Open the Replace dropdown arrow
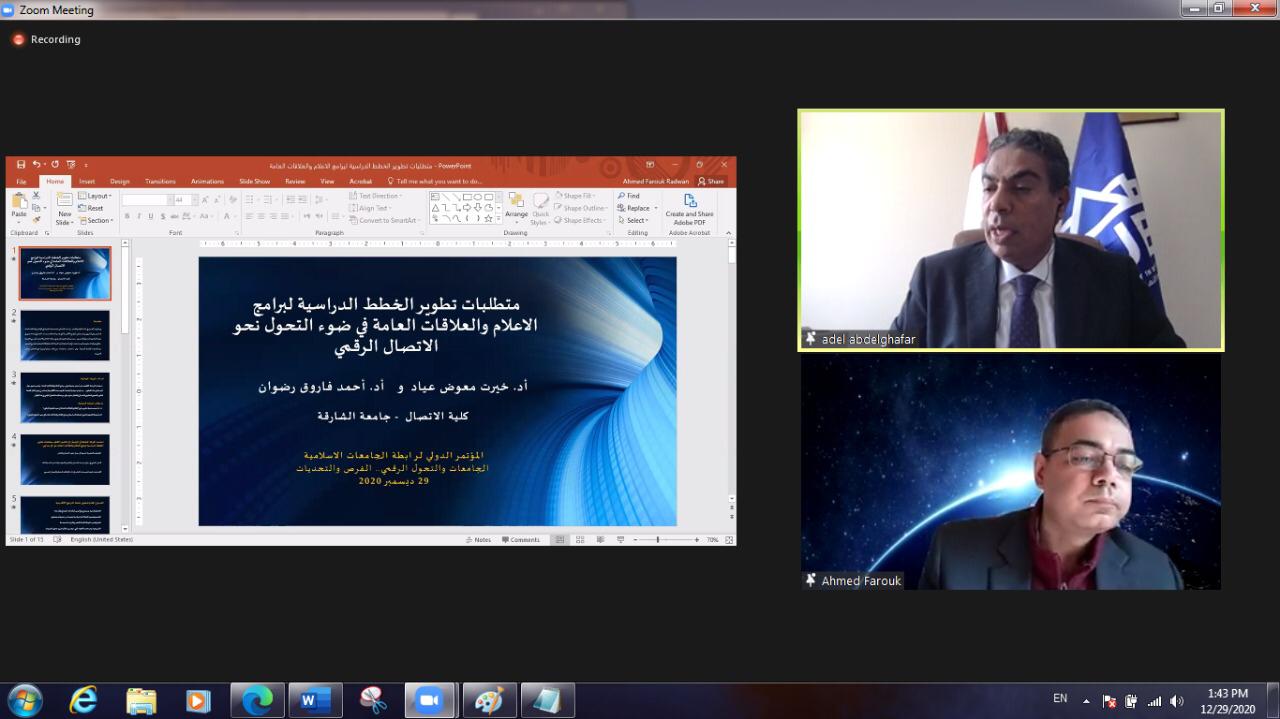The height and width of the screenshot is (719, 1280). (655, 208)
